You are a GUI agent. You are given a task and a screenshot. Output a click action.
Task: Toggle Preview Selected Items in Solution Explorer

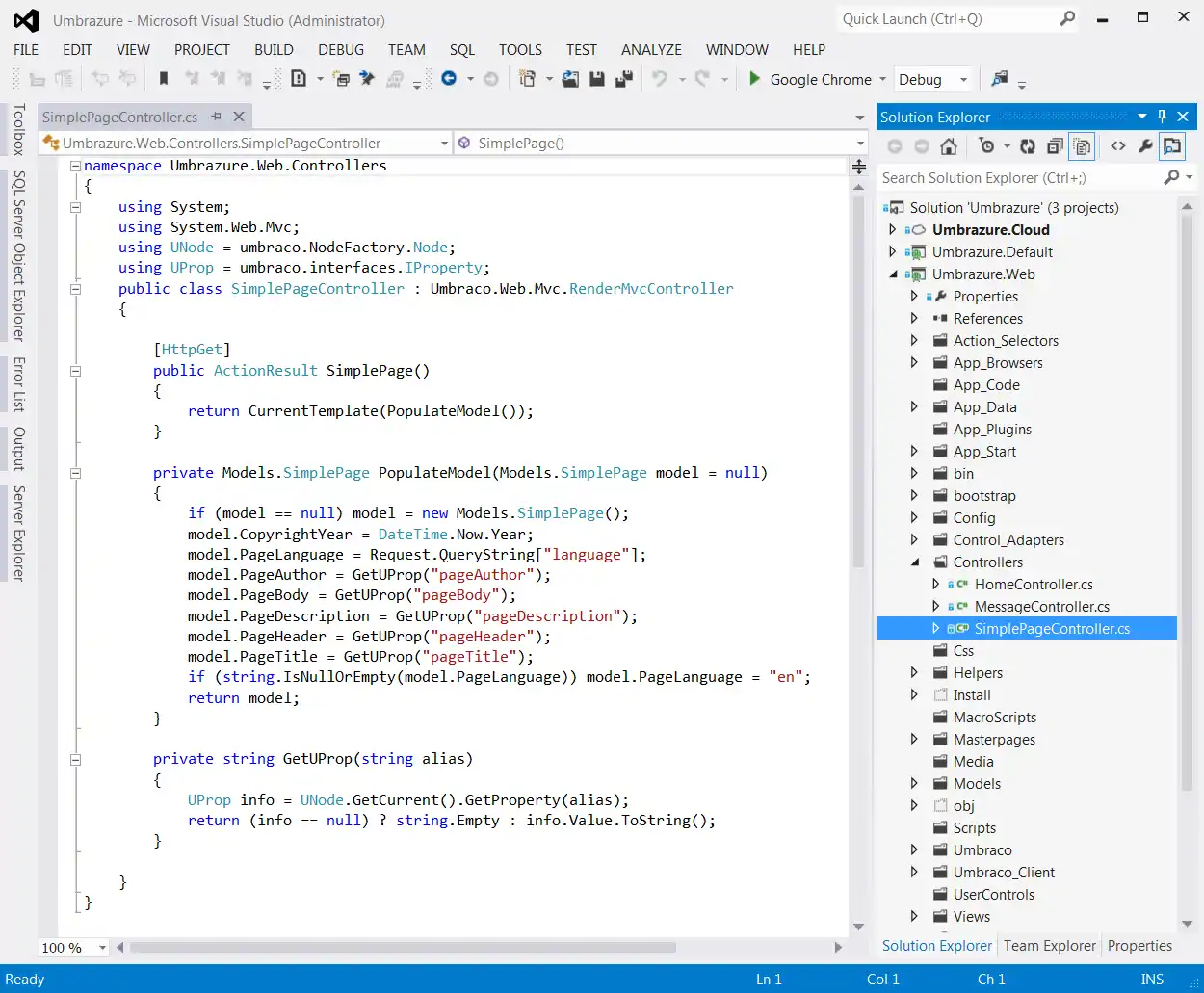[1172, 146]
